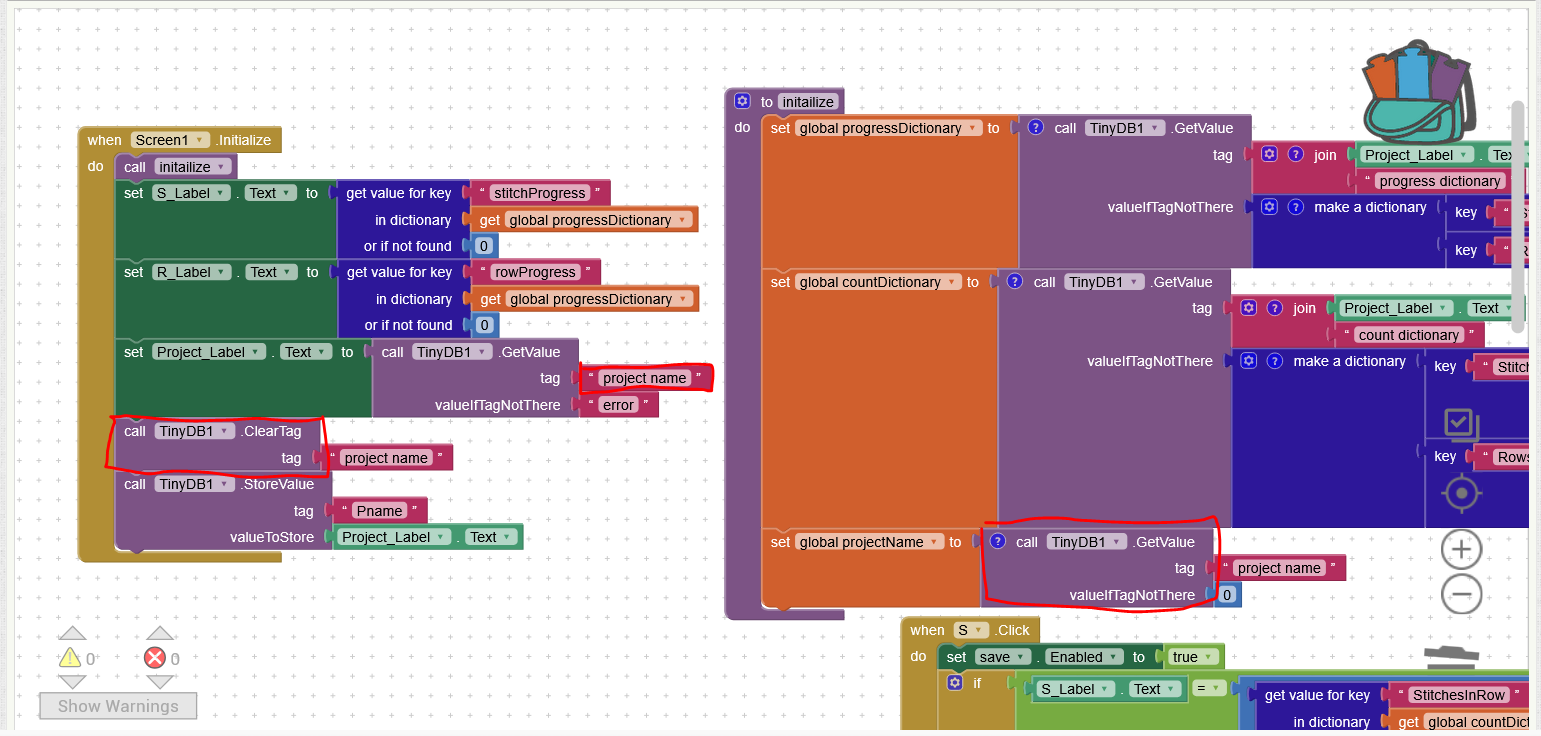This screenshot has width=1541, height=736.
Task: Center the workspace with the crosshair icon
Action: click(1461, 493)
